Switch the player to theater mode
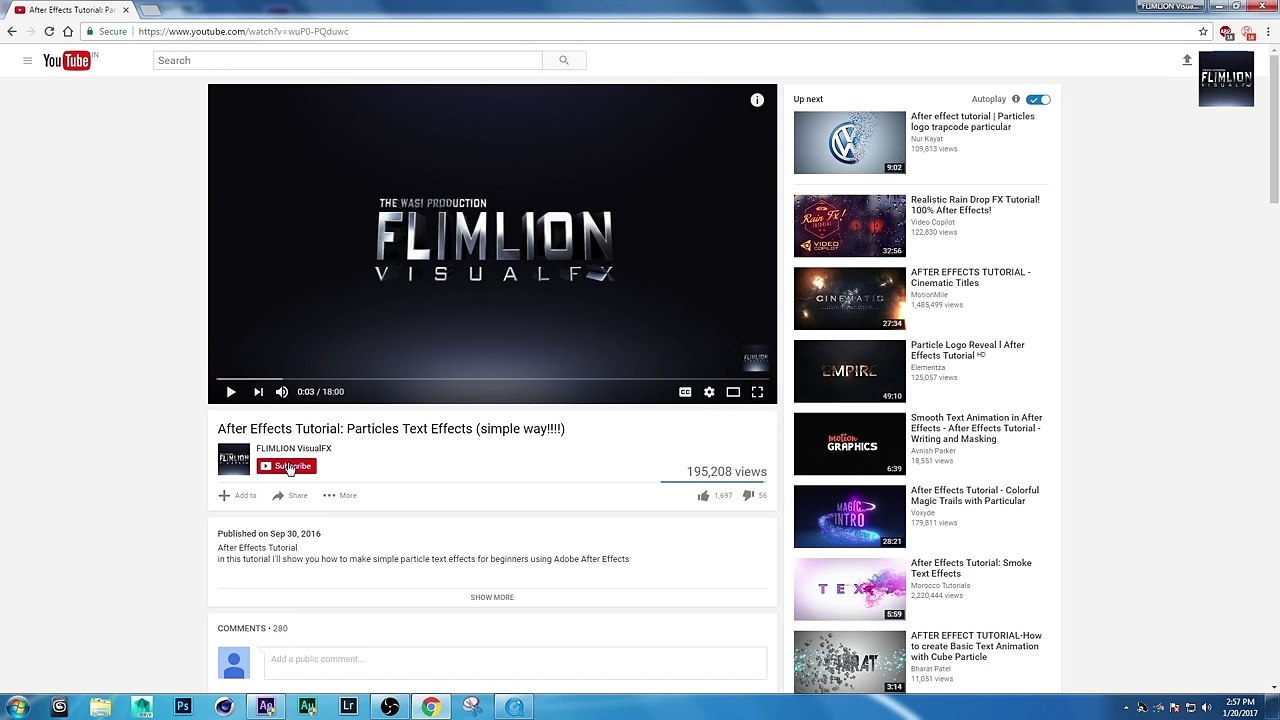The image size is (1280, 720). click(733, 392)
